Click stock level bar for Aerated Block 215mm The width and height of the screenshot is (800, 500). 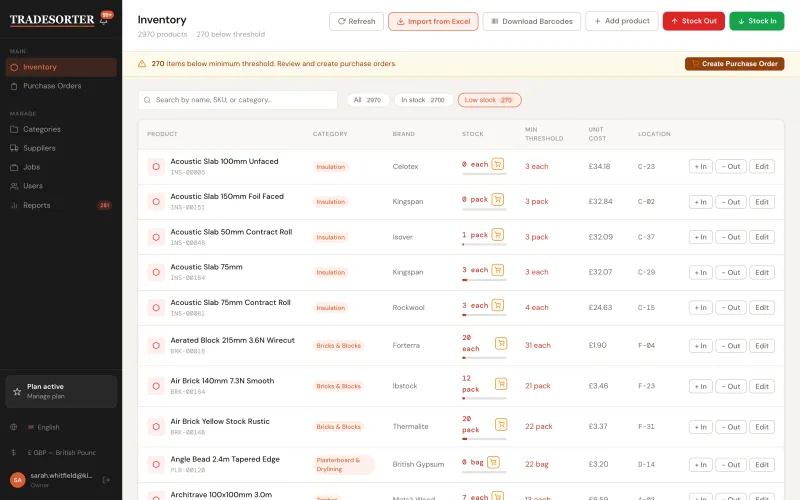[484, 358]
